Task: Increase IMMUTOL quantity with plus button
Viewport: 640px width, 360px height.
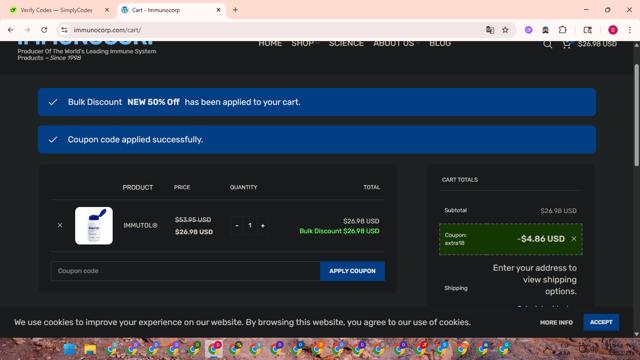Action: pos(263,225)
